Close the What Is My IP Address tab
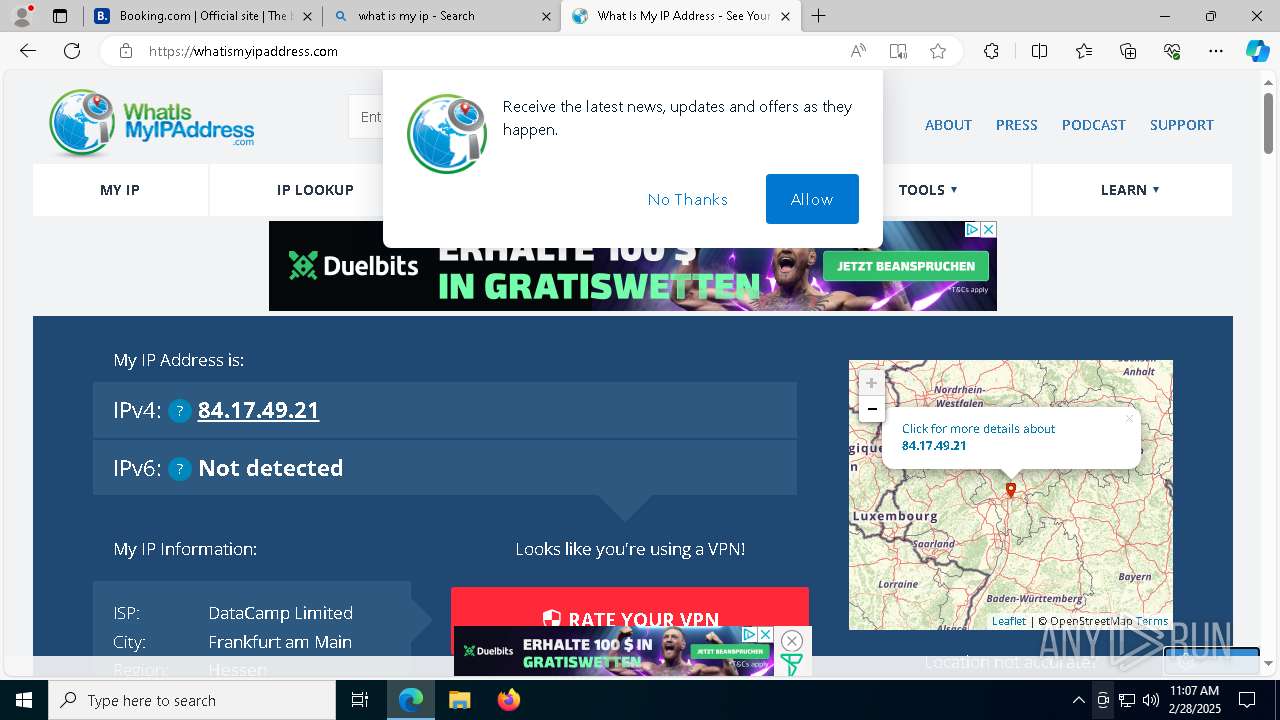This screenshot has width=1280, height=720. pyautogui.click(x=785, y=16)
